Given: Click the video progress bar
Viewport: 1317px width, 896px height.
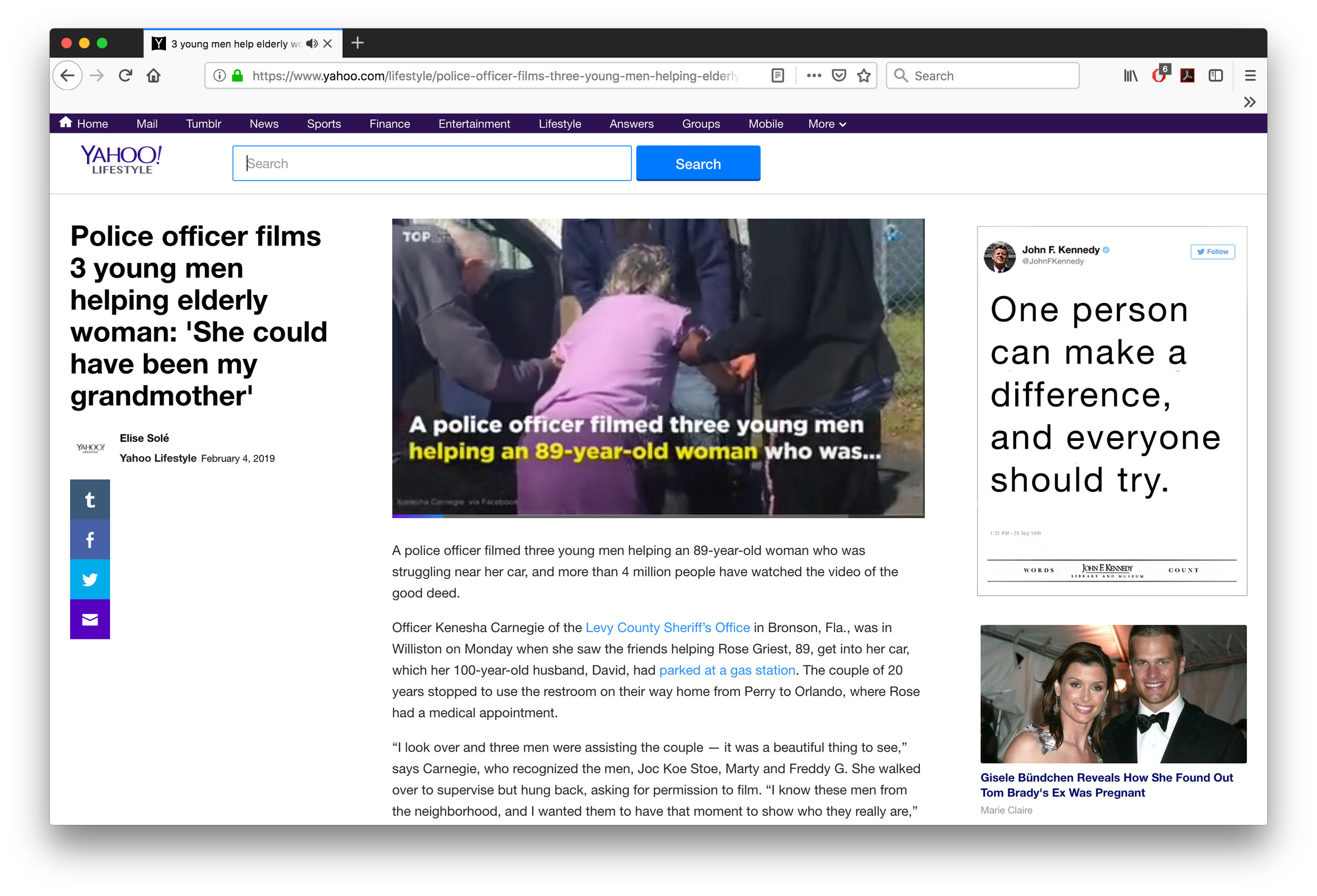Looking at the screenshot, I should (658, 516).
